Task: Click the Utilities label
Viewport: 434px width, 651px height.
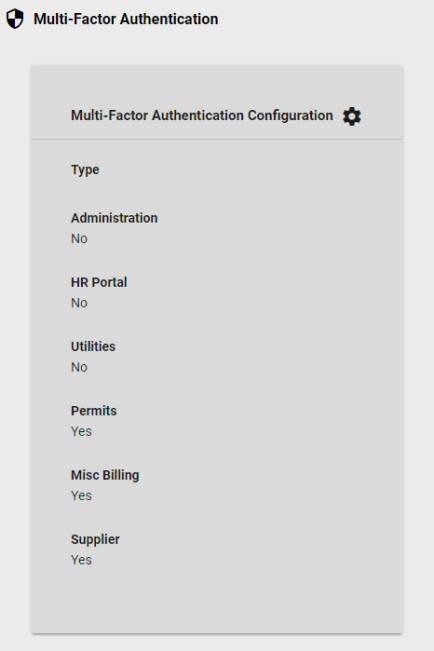Action: click(x=93, y=347)
